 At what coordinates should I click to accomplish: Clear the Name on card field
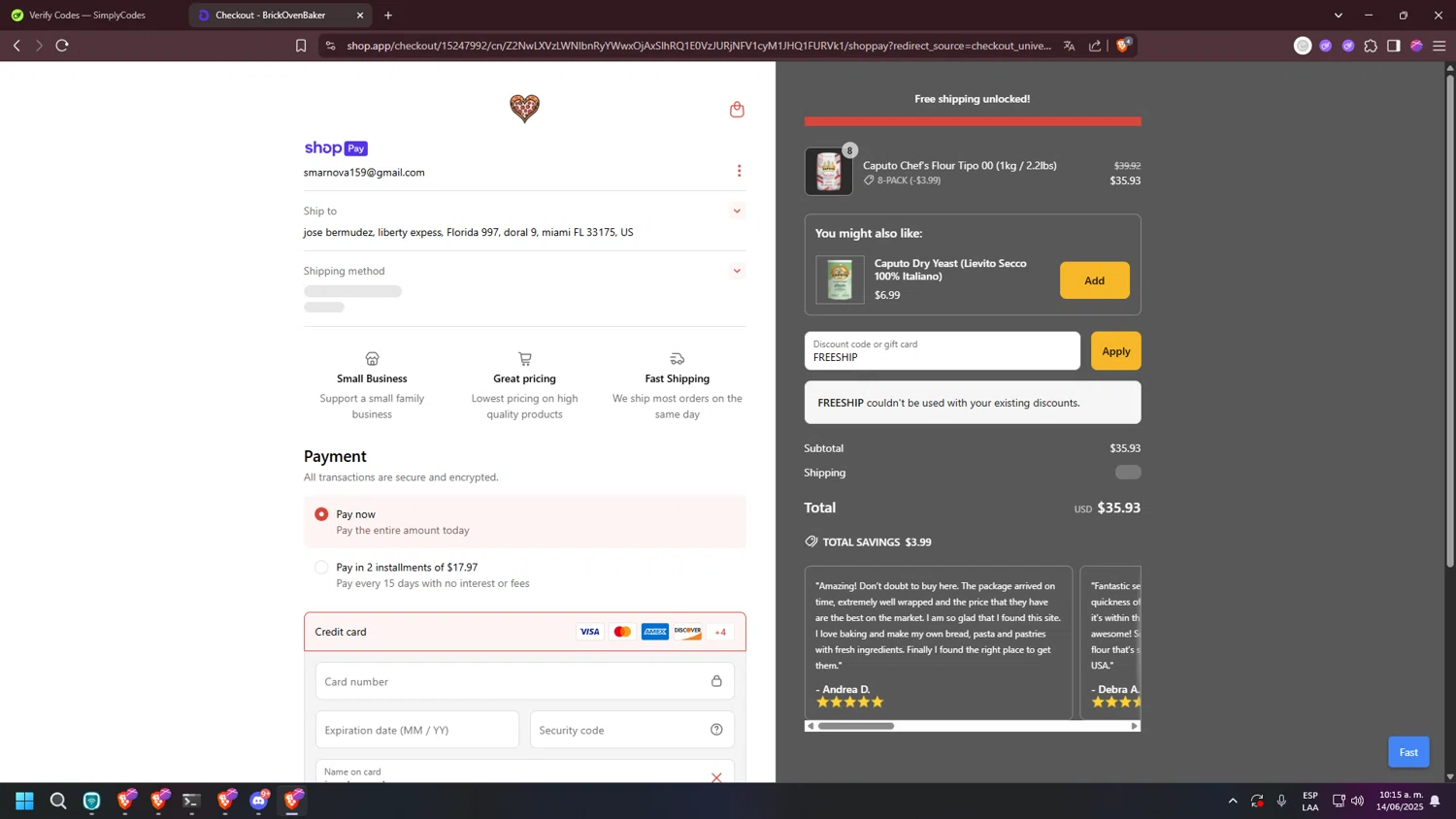coord(716,777)
